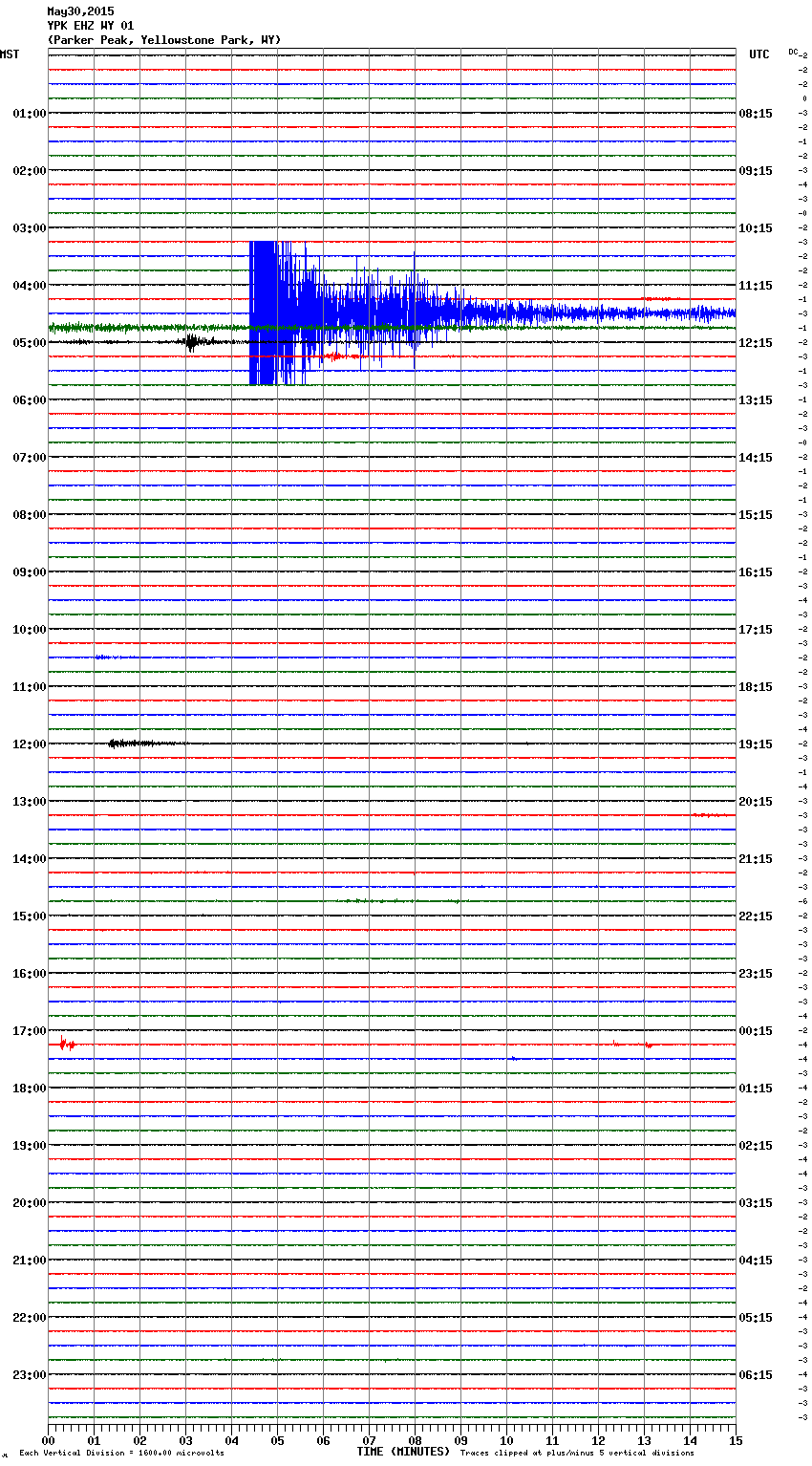The image size is (812, 1466).
Task: Click the 'MST' axis header
Action: [10, 54]
